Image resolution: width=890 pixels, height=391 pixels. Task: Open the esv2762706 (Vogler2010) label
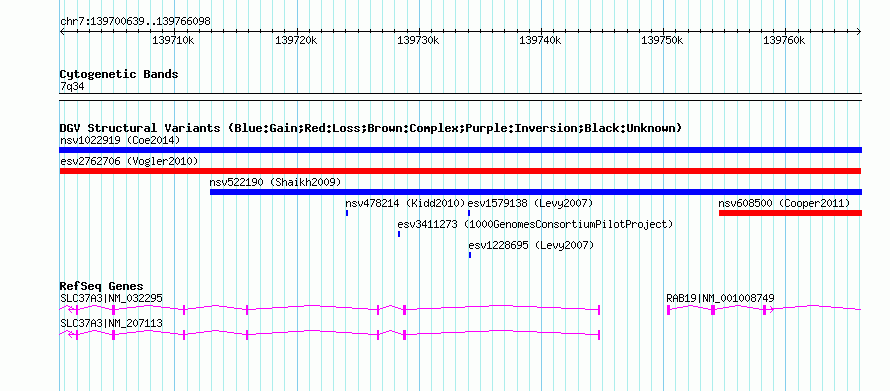(x=129, y=162)
